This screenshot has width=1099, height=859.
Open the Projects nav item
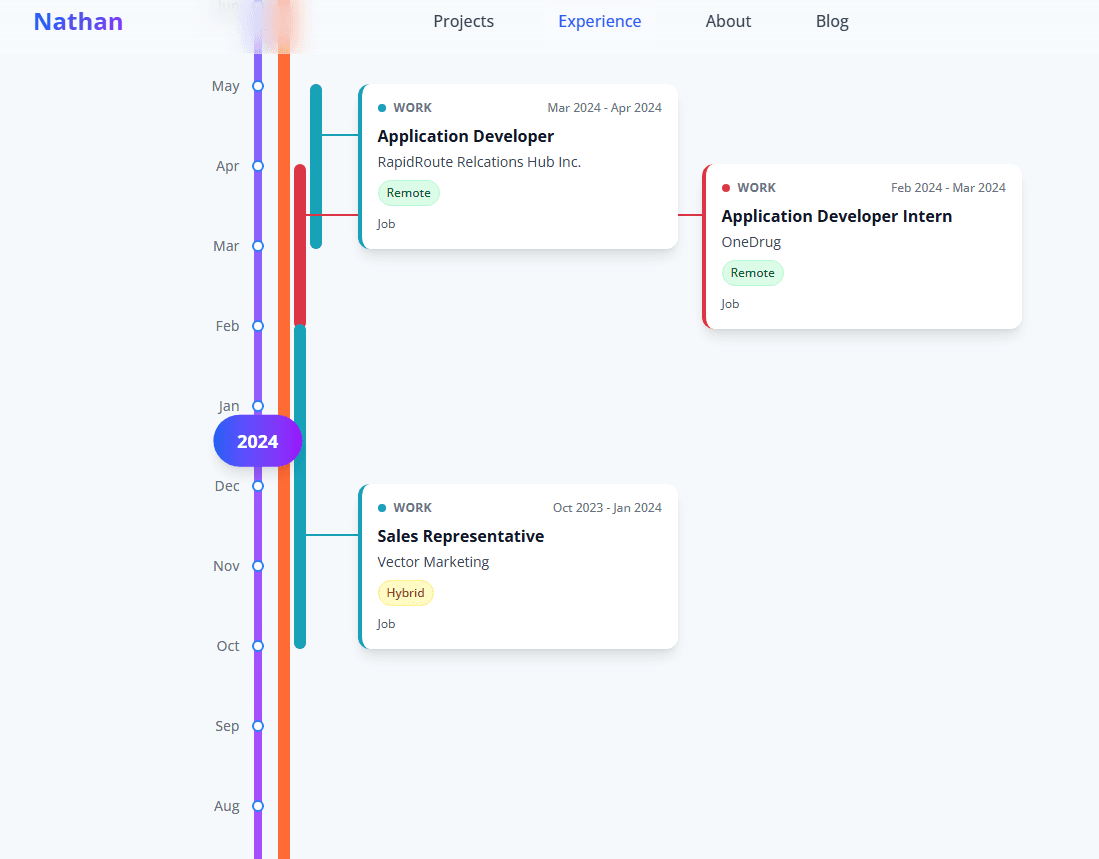tap(463, 22)
